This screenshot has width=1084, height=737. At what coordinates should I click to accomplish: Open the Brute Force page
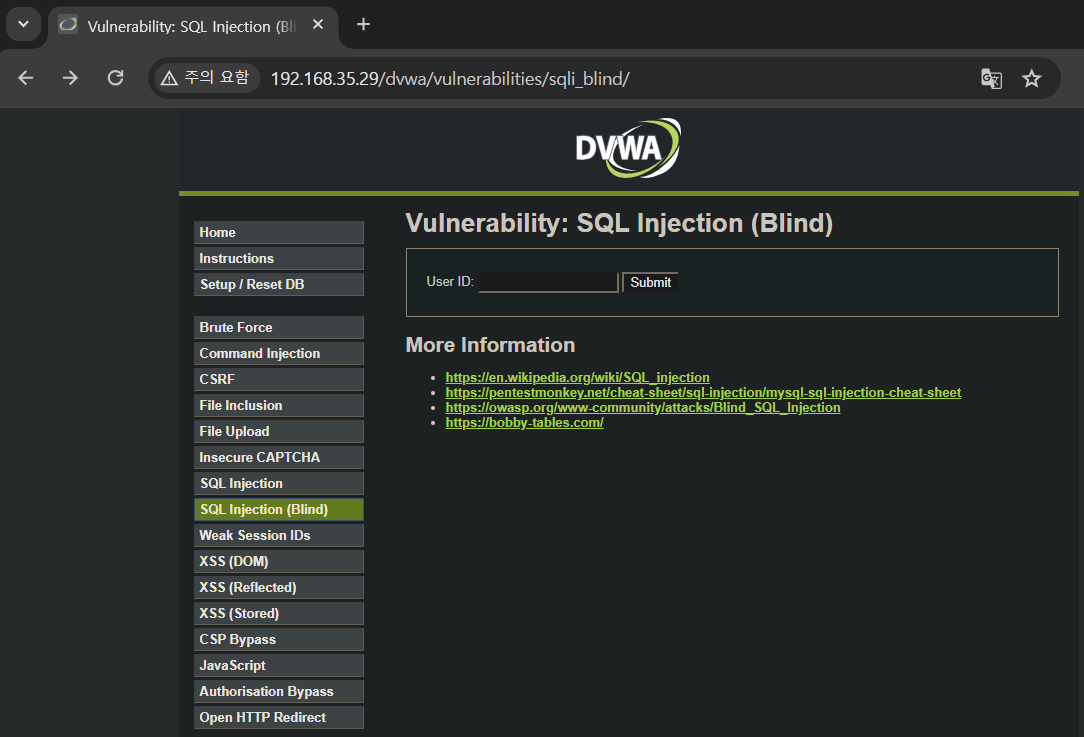pyautogui.click(x=279, y=328)
